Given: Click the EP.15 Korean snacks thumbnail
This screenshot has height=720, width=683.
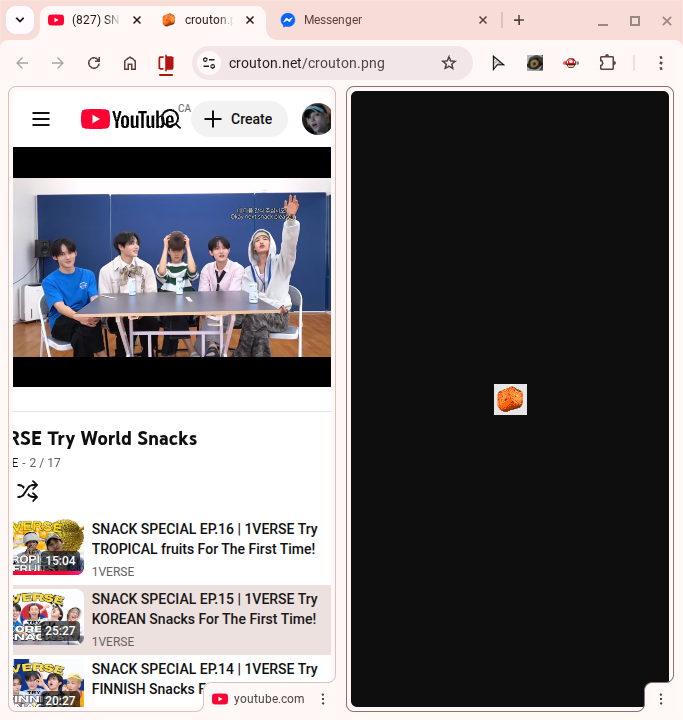Looking at the screenshot, I should [x=48, y=617].
